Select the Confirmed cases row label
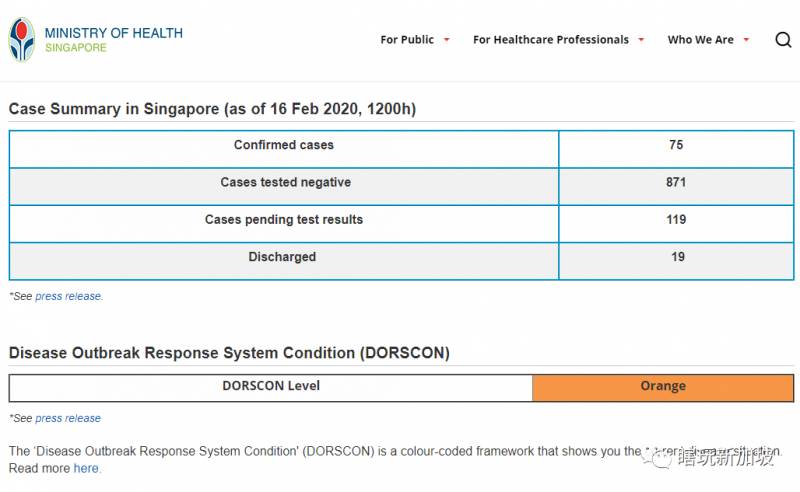The height and width of the screenshot is (492, 800). (x=284, y=146)
